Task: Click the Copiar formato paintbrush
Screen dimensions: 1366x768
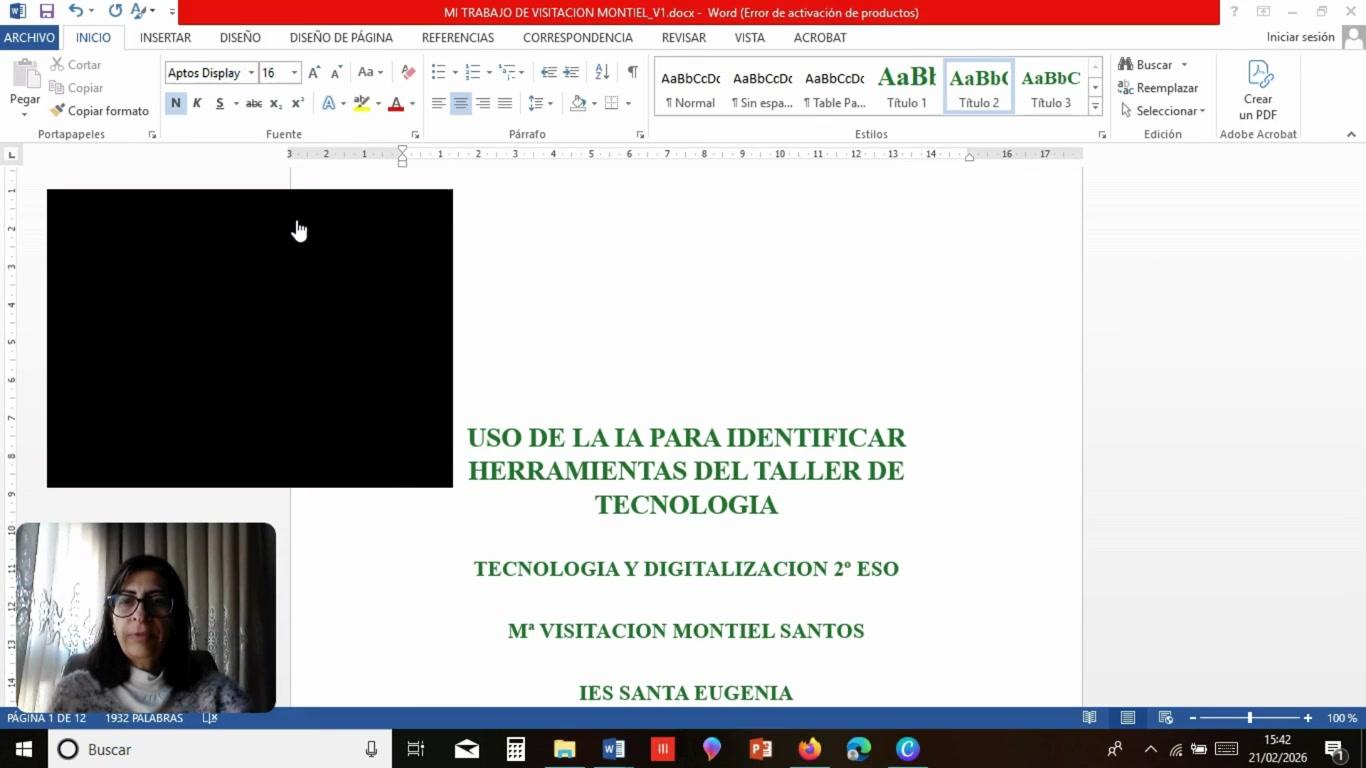Action: [x=99, y=111]
